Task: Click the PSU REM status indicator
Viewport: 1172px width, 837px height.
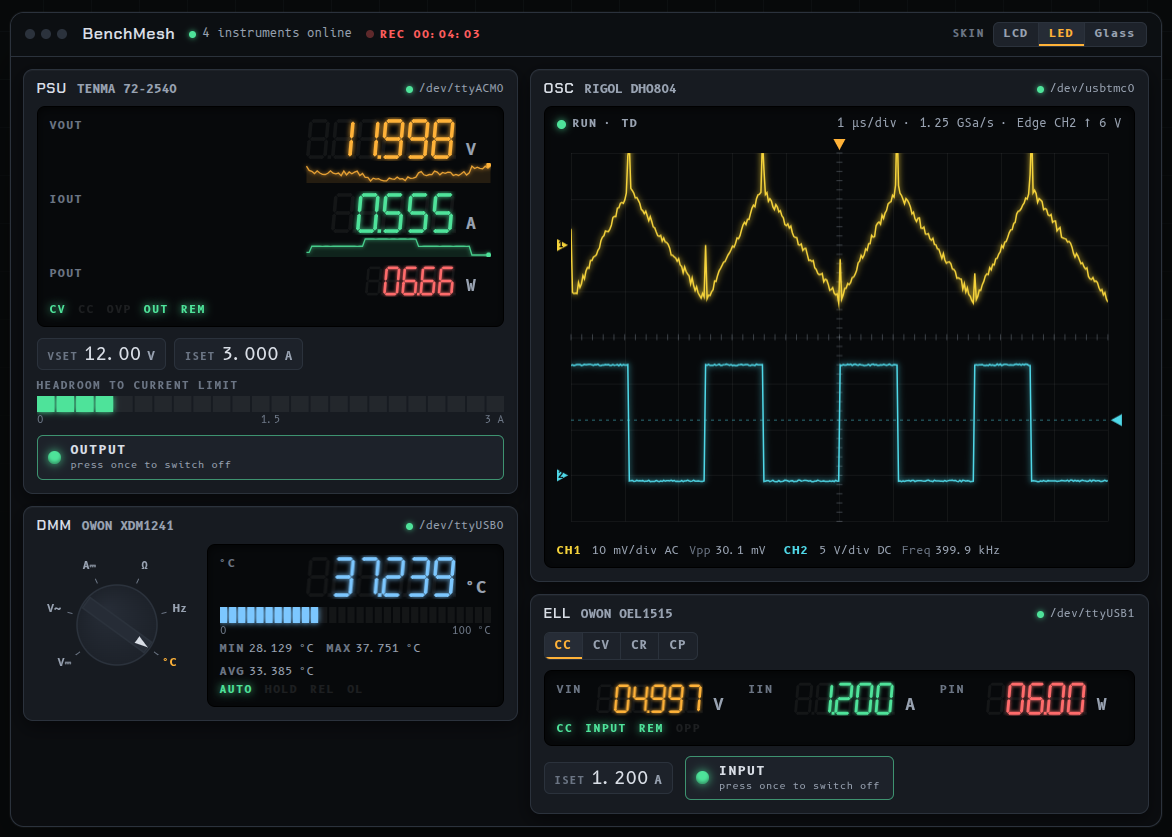Action: [x=193, y=309]
